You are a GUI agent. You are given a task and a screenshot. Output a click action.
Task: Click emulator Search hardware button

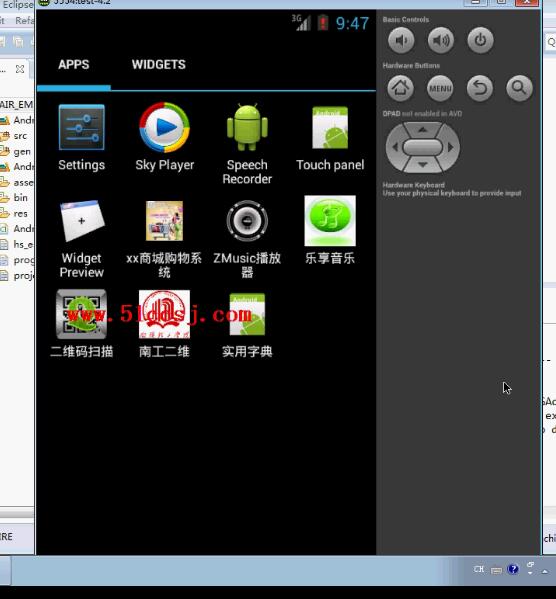(x=519, y=88)
